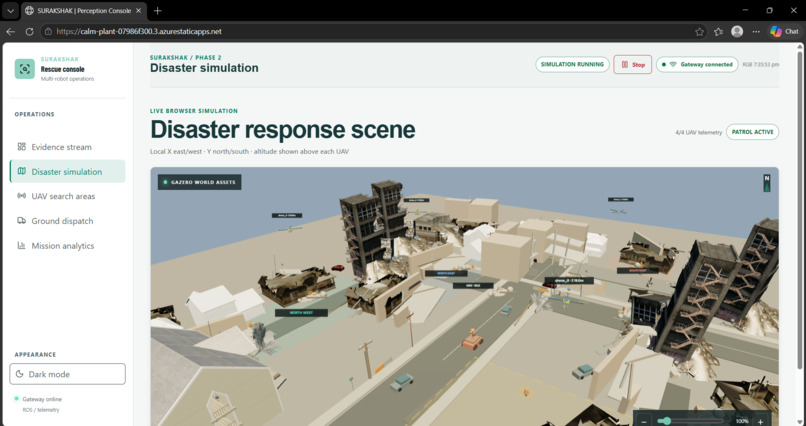Click the NORTH WEST zone label in scene

pyautogui.click(x=301, y=312)
